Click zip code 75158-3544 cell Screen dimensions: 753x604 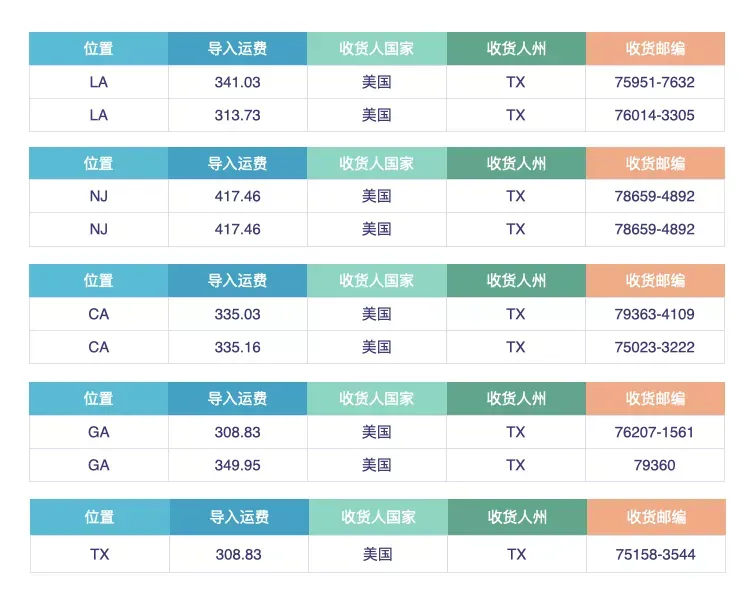click(656, 555)
